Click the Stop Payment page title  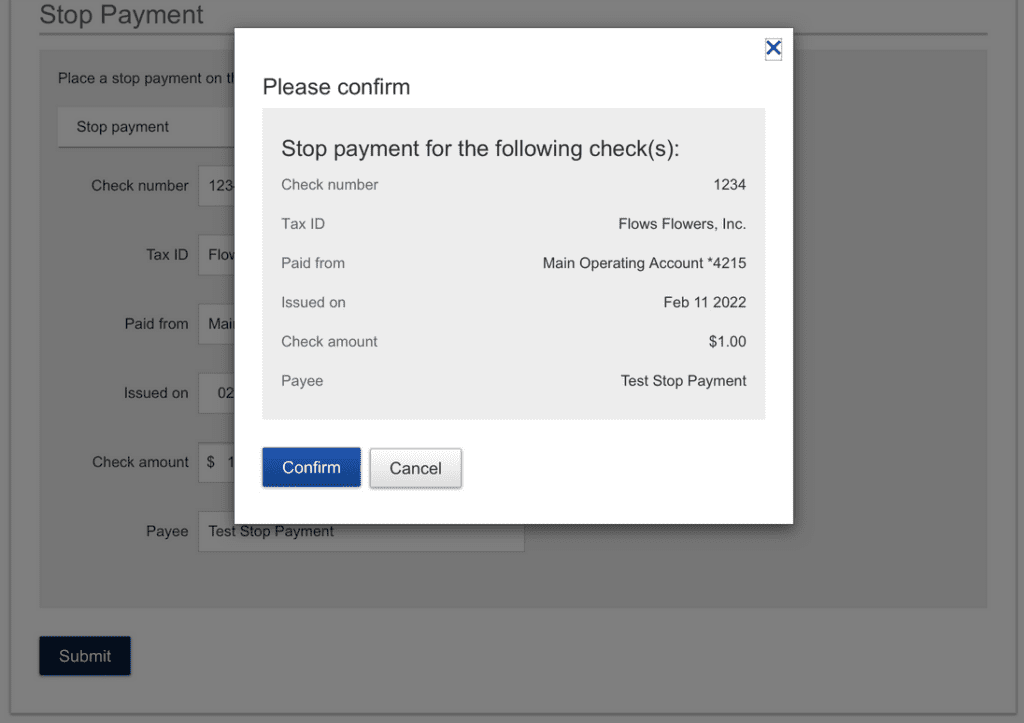point(121,14)
